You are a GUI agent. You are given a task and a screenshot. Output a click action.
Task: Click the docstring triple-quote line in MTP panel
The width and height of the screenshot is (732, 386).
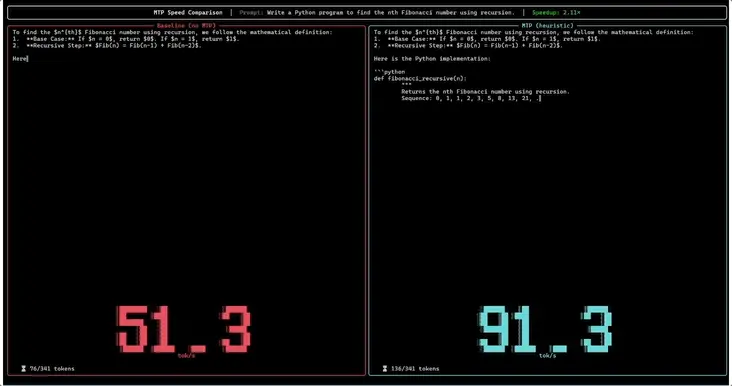click(406, 85)
